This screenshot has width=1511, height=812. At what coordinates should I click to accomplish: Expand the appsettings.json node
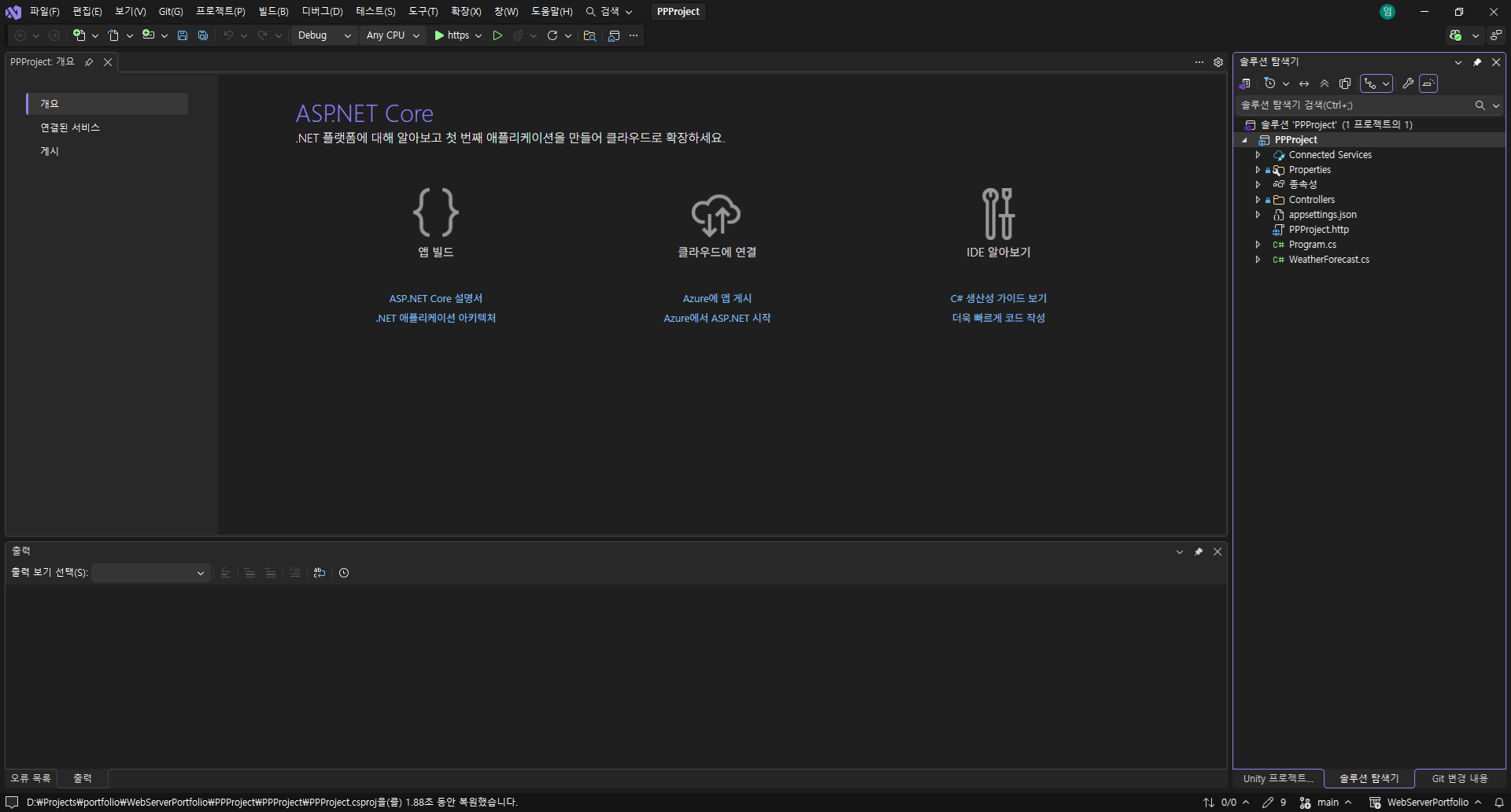pyautogui.click(x=1258, y=215)
